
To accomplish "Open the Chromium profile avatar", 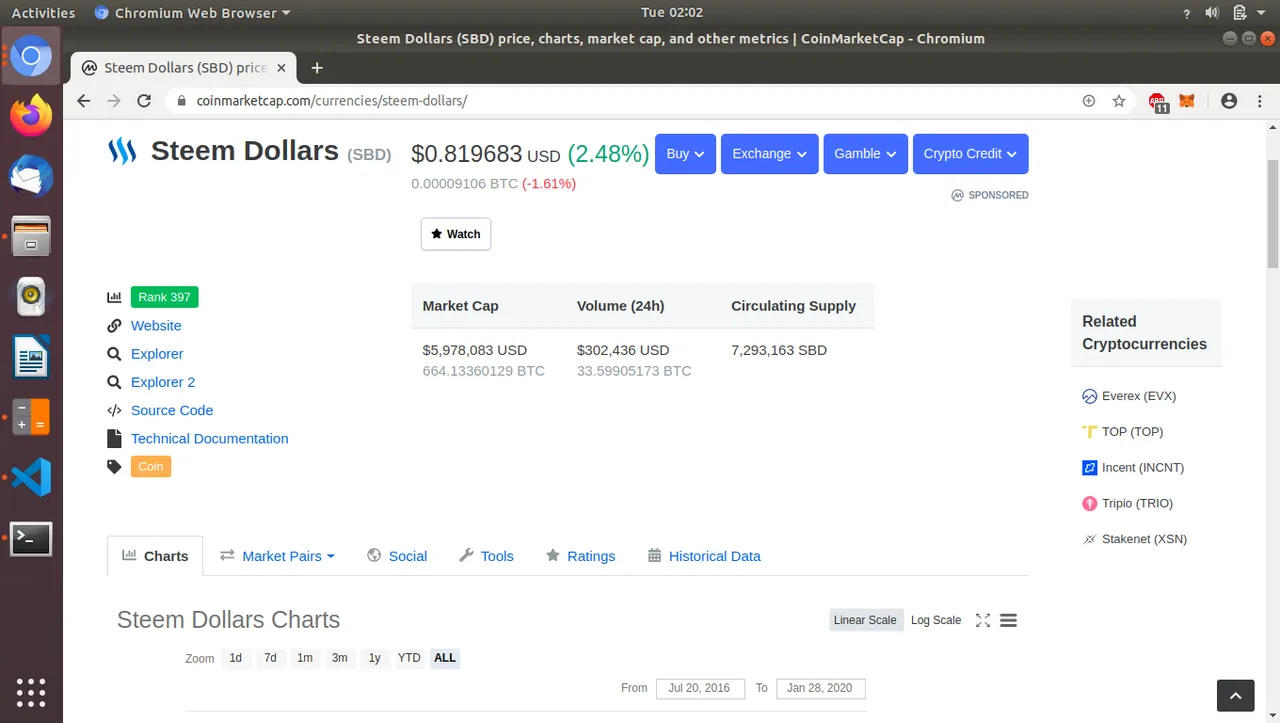I will 1229,101.
